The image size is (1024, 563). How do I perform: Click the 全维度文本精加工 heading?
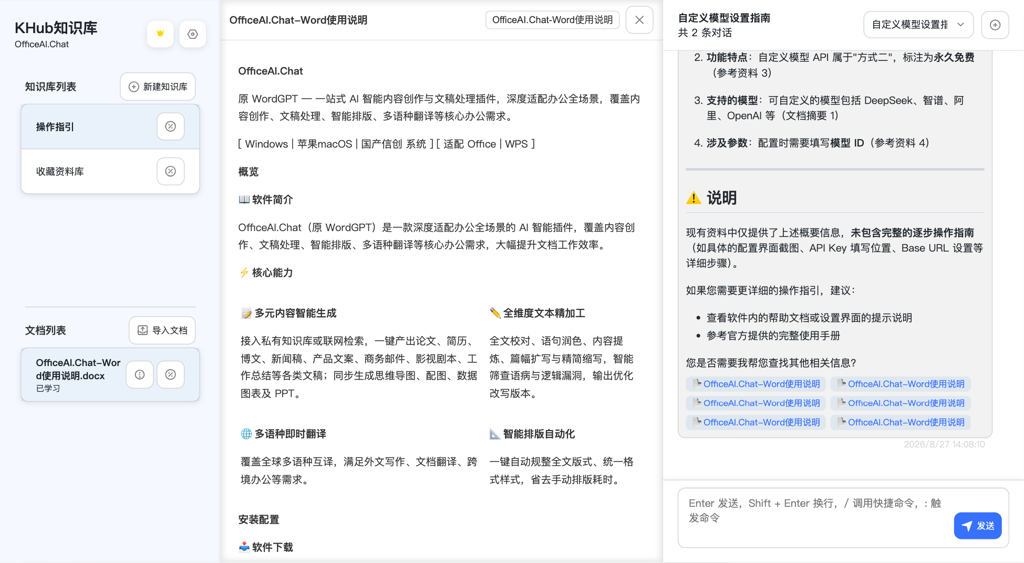coord(537,314)
